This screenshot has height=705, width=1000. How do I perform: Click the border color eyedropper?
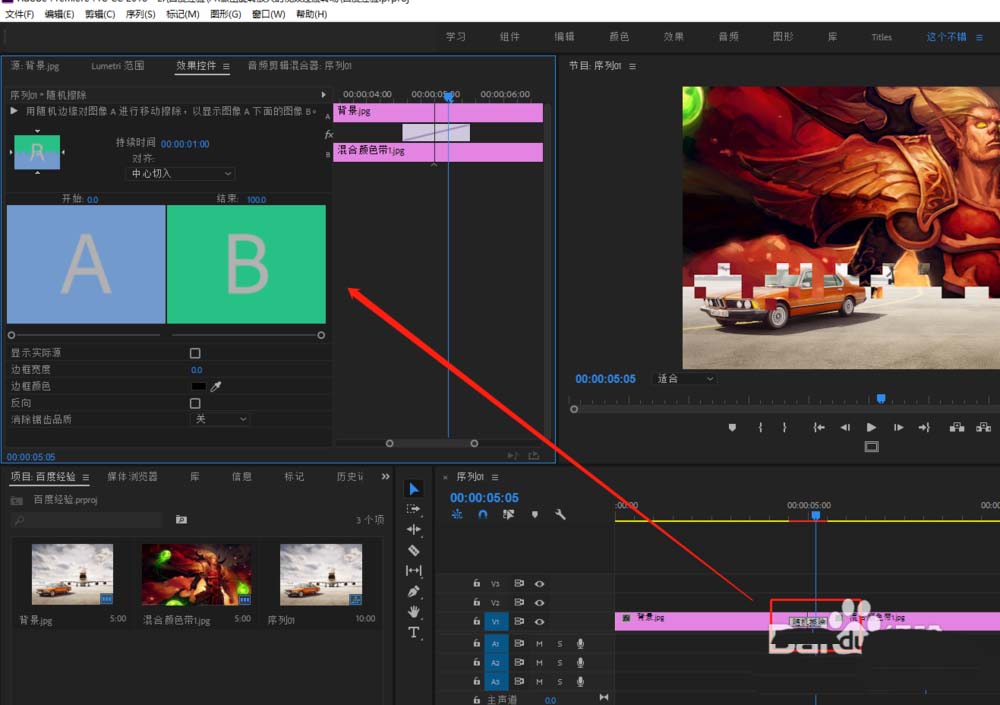[x=215, y=386]
